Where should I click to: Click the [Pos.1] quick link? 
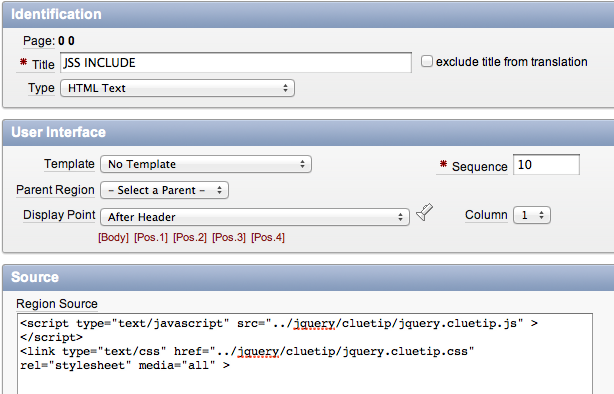pos(151,237)
